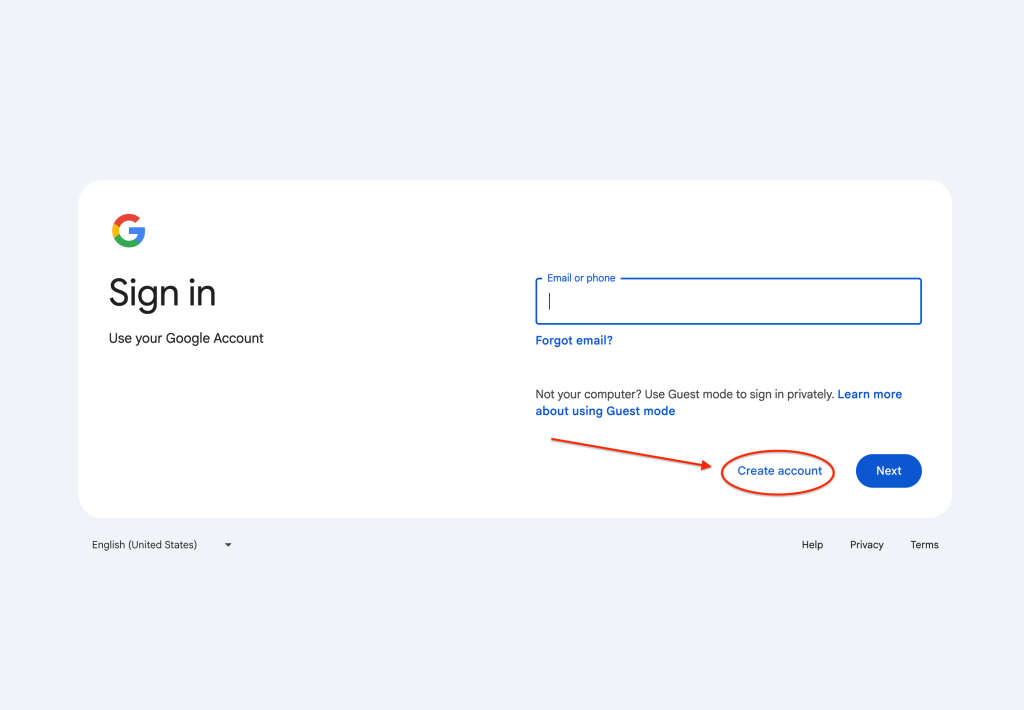
Task: Open the English (United States) language selector
Action: click(145, 545)
